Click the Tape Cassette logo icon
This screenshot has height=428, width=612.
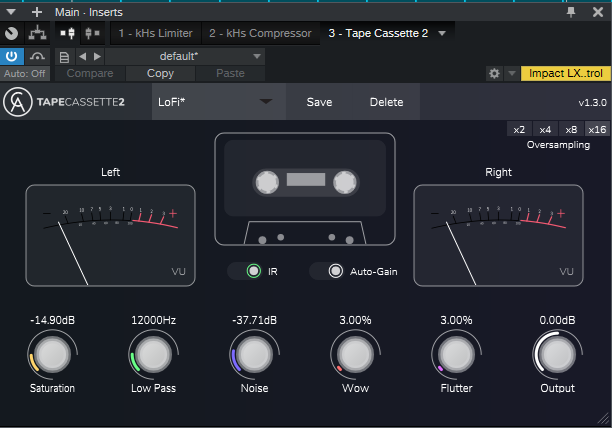pos(16,102)
